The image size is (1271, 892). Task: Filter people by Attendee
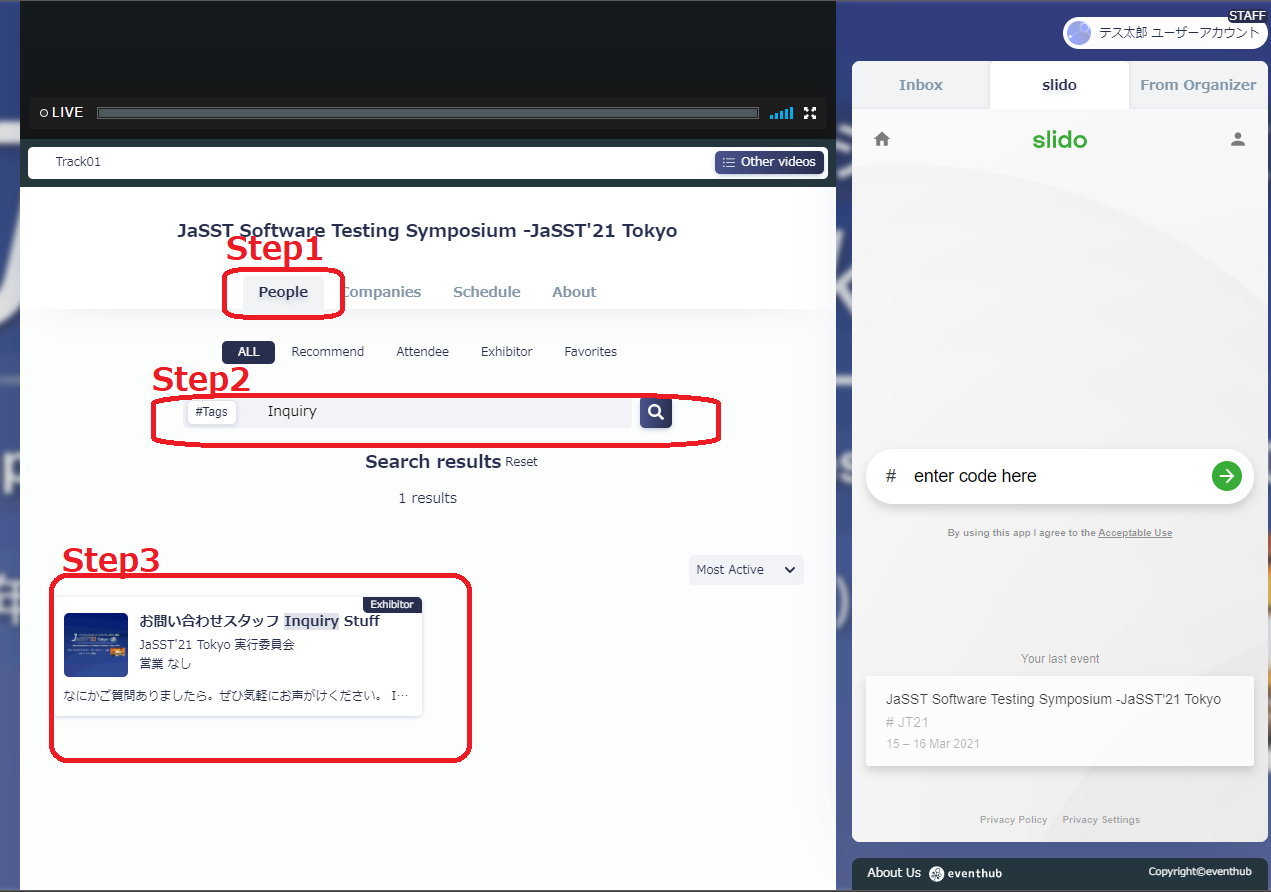point(422,352)
